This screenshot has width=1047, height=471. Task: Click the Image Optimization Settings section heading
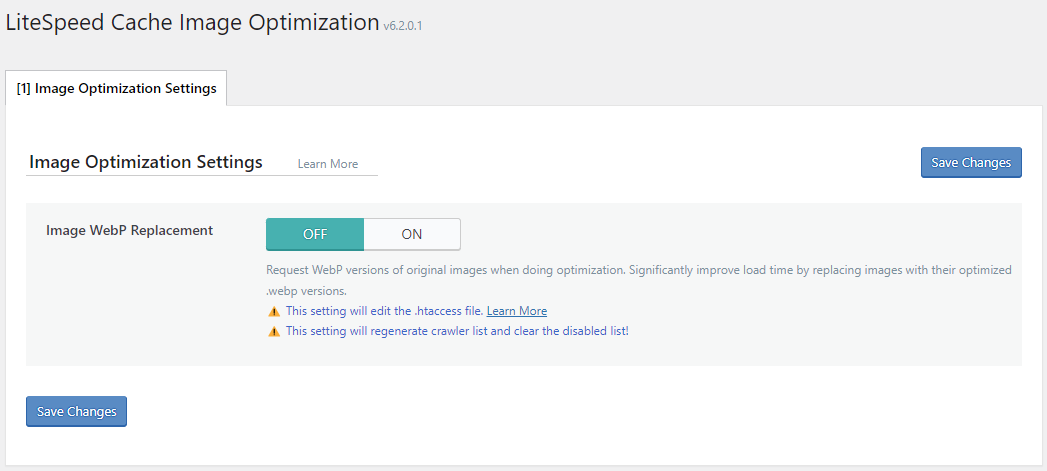146,162
